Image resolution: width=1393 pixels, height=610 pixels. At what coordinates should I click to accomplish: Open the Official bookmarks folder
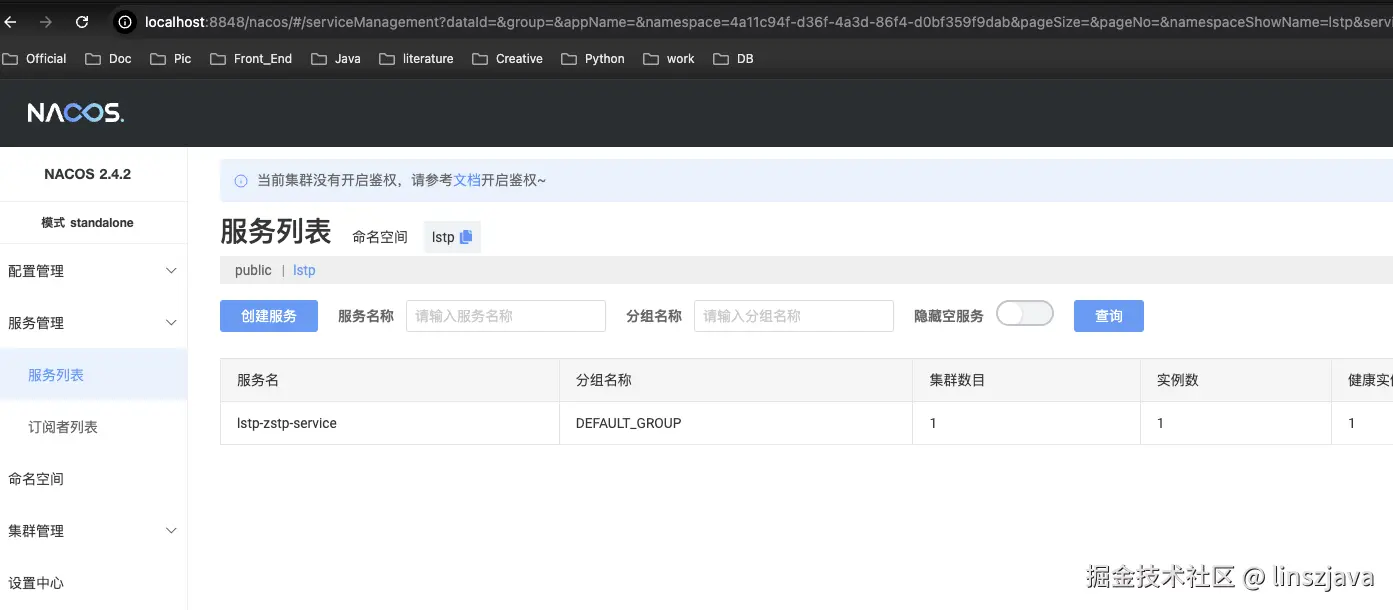click(x=35, y=59)
